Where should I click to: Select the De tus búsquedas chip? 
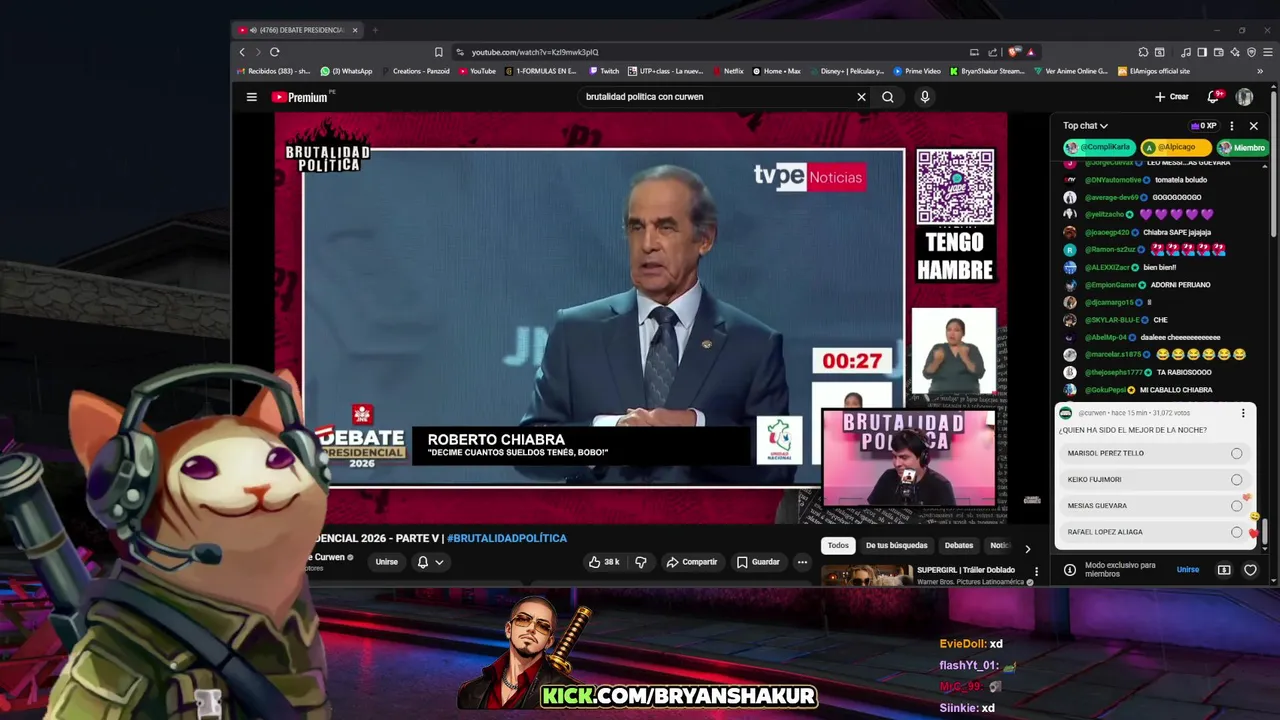(897, 545)
